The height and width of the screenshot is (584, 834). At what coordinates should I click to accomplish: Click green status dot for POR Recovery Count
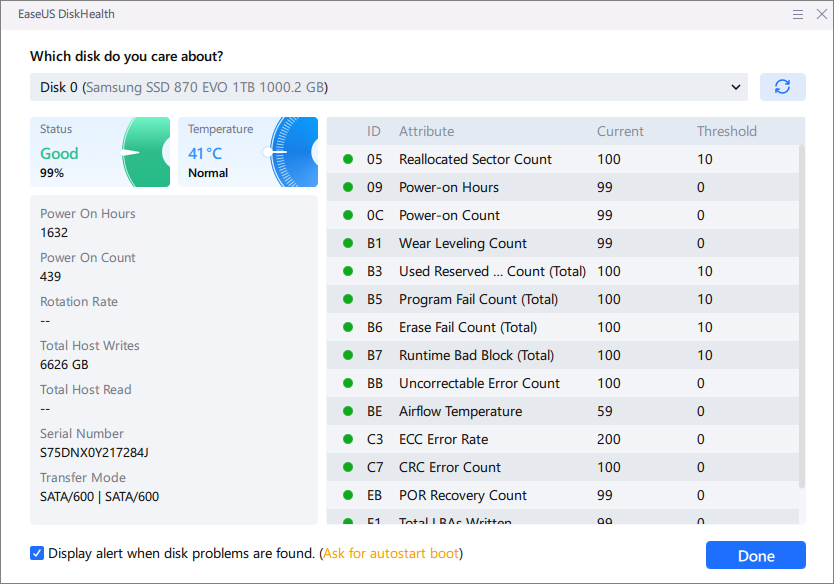pos(348,495)
